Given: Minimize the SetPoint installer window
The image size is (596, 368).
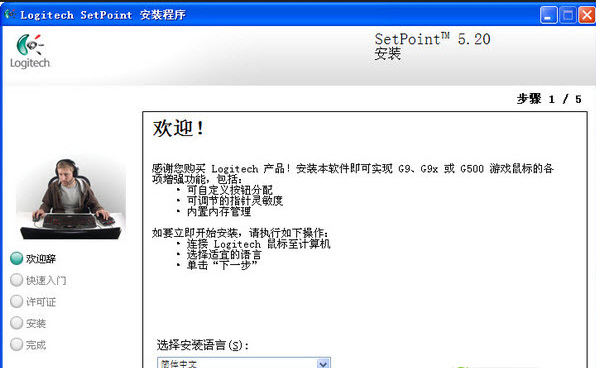Looking at the screenshot, I should tap(548, 16).
